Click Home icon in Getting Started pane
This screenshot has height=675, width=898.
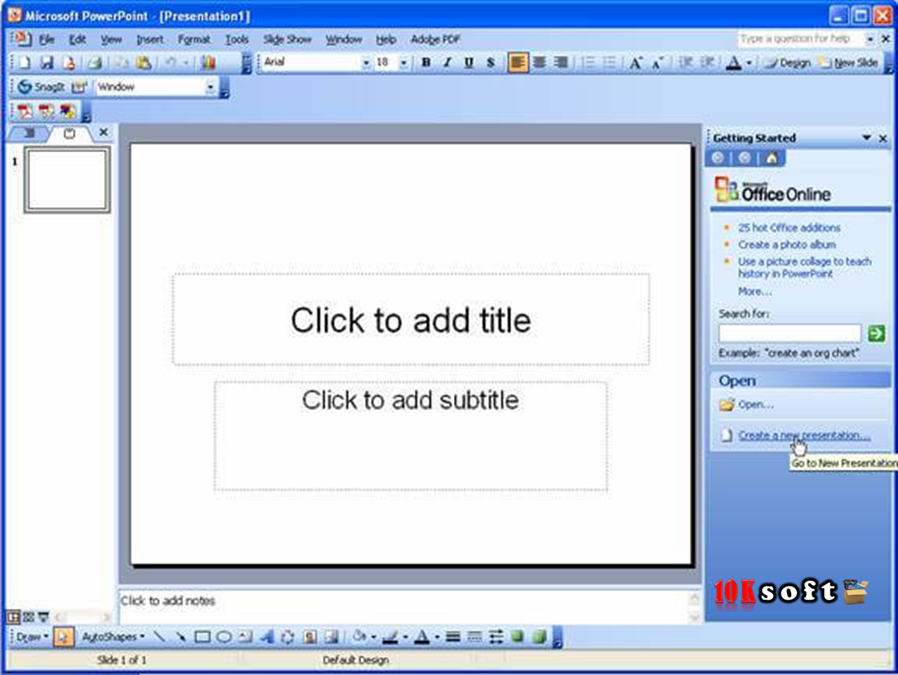click(x=771, y=158)
